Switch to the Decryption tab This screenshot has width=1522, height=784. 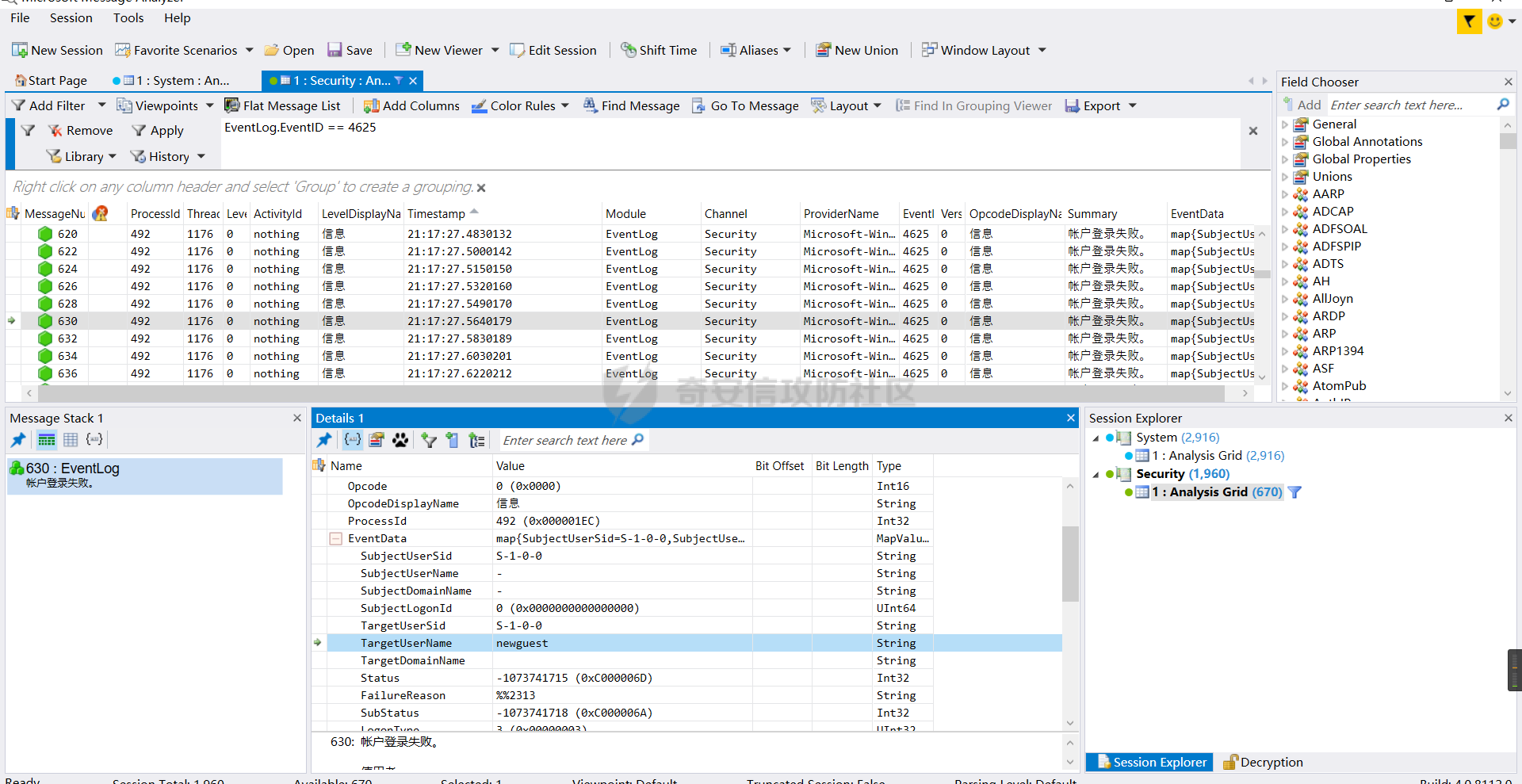pyautogui.click(x=1263, y=762)
